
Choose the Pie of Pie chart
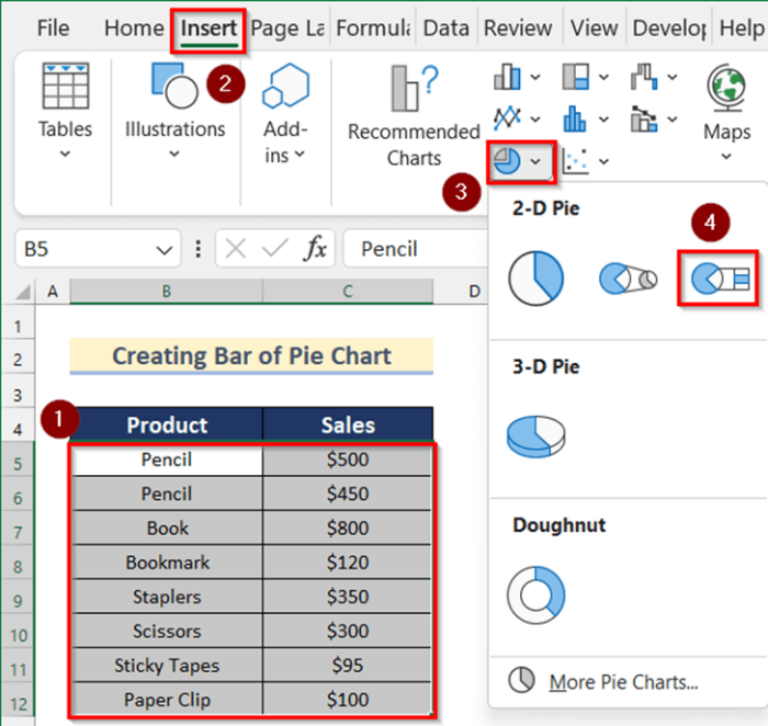pos(628,279)
